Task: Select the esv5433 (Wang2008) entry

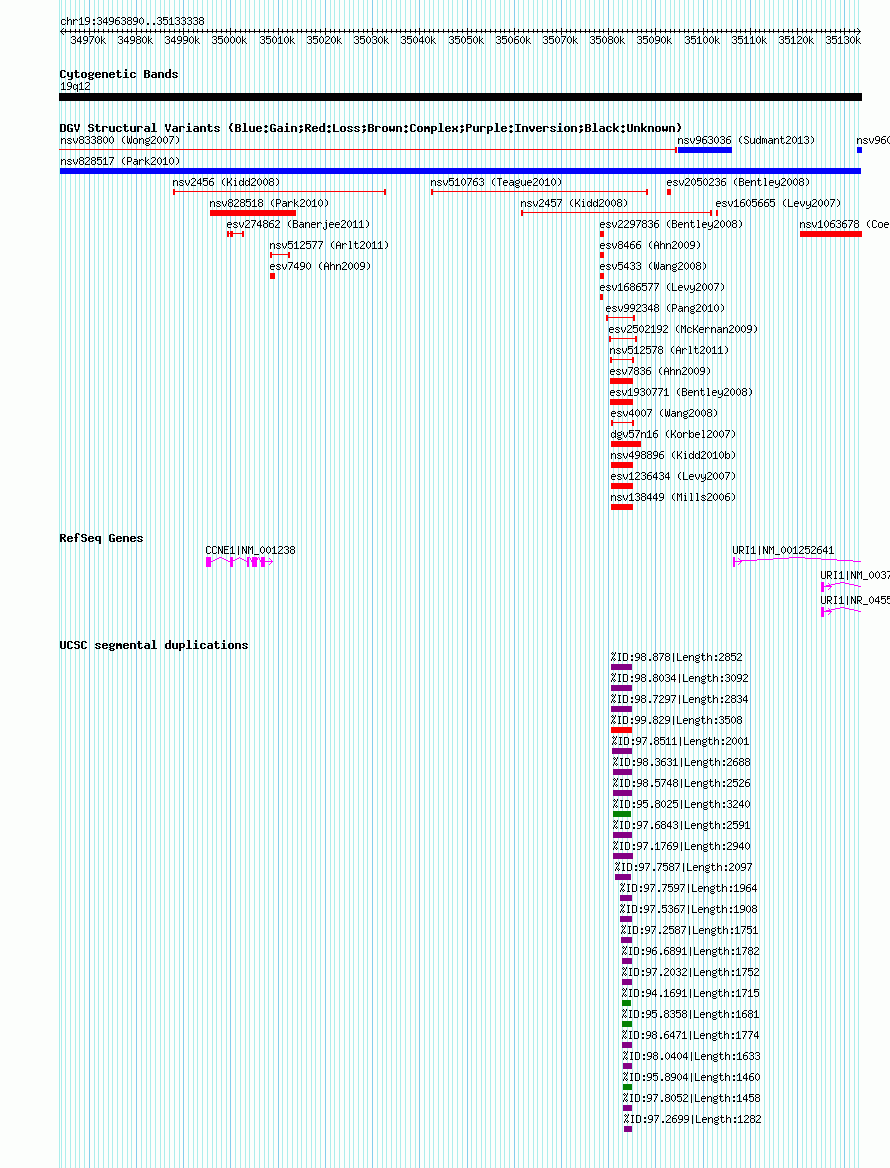Action: 653,265
